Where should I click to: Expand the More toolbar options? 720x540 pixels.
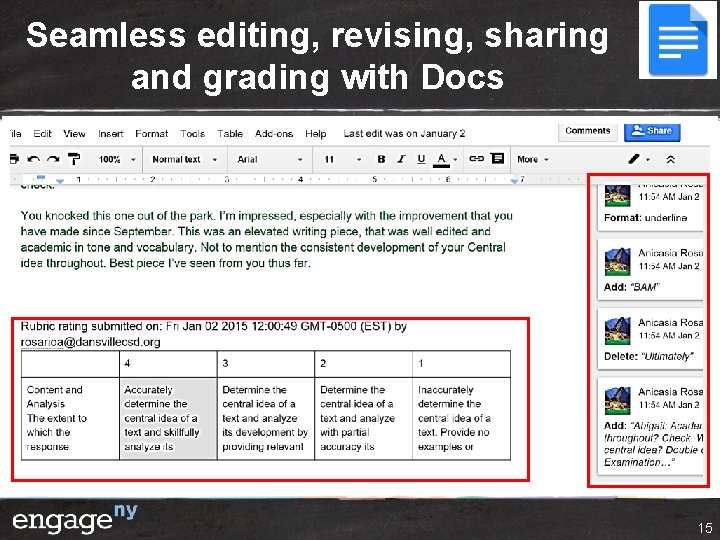(x=533, y=159)
